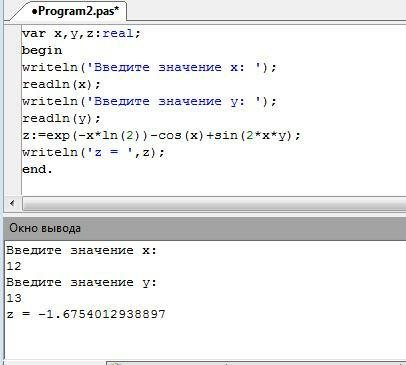Click the left arrow of horizontal scrollbar
The image size is (406, 365).
coord(13,203)
